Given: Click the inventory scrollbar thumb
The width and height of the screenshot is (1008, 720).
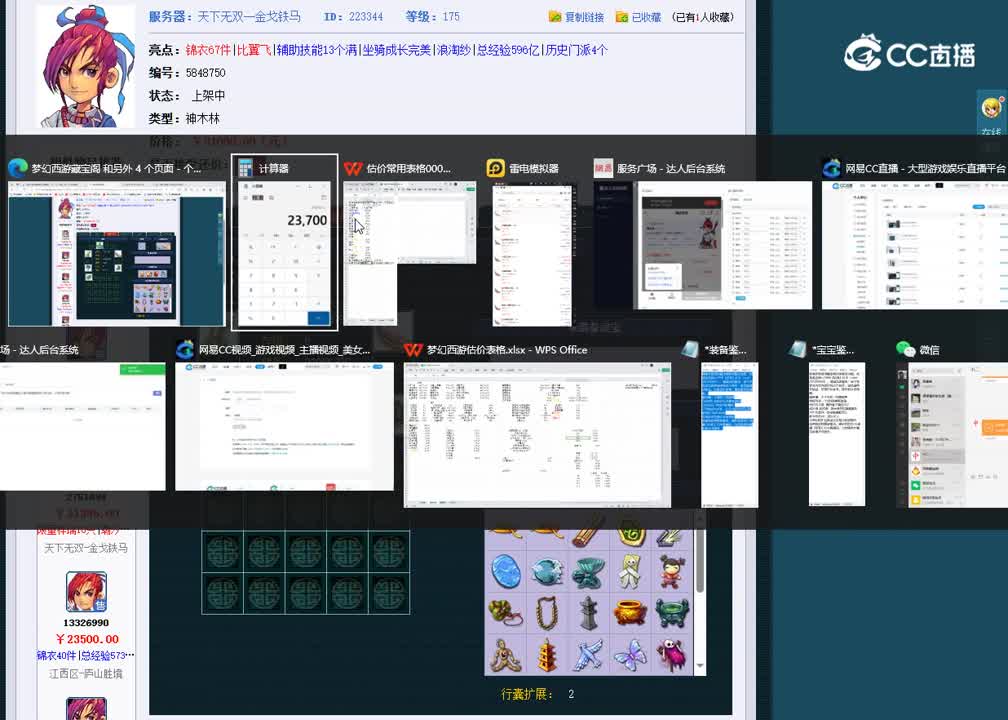Looking at the screenshot, I should coord(700,560).
